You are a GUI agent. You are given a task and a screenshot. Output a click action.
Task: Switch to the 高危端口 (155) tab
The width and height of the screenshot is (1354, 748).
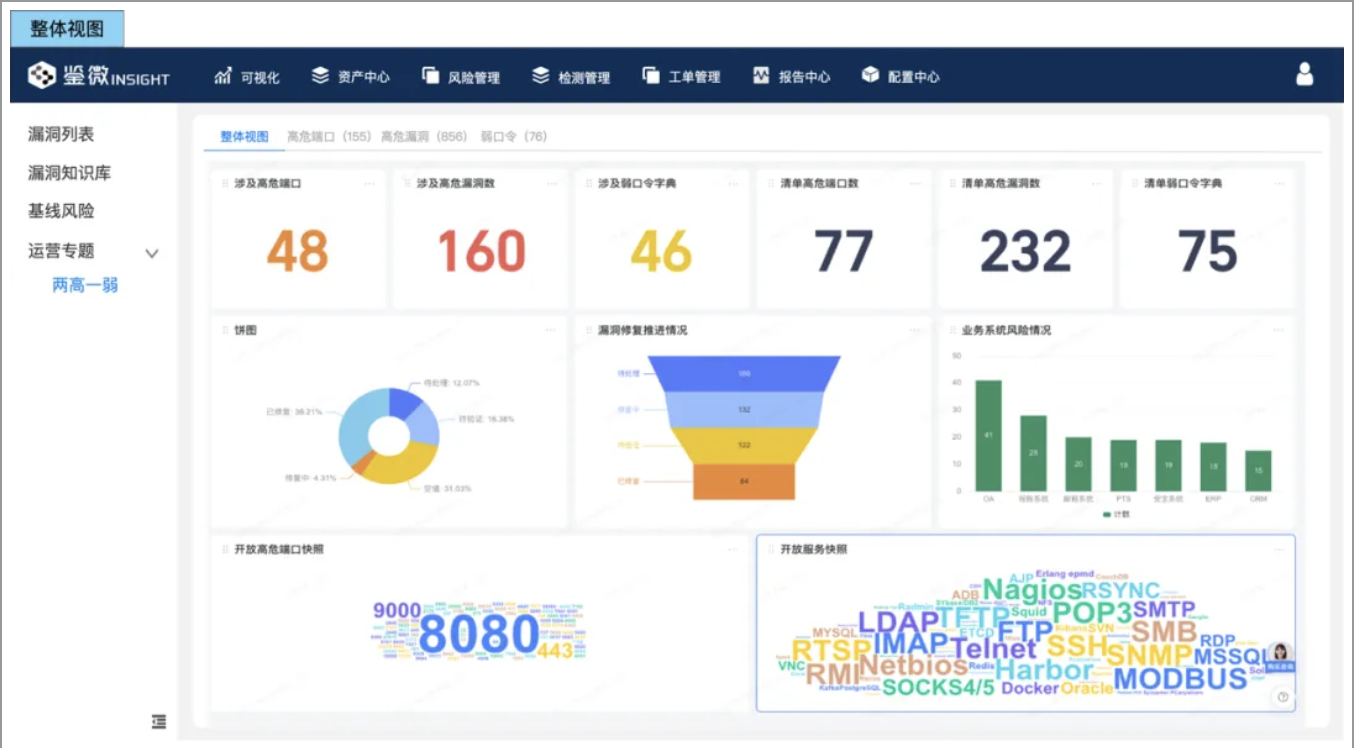coord(328,137)
